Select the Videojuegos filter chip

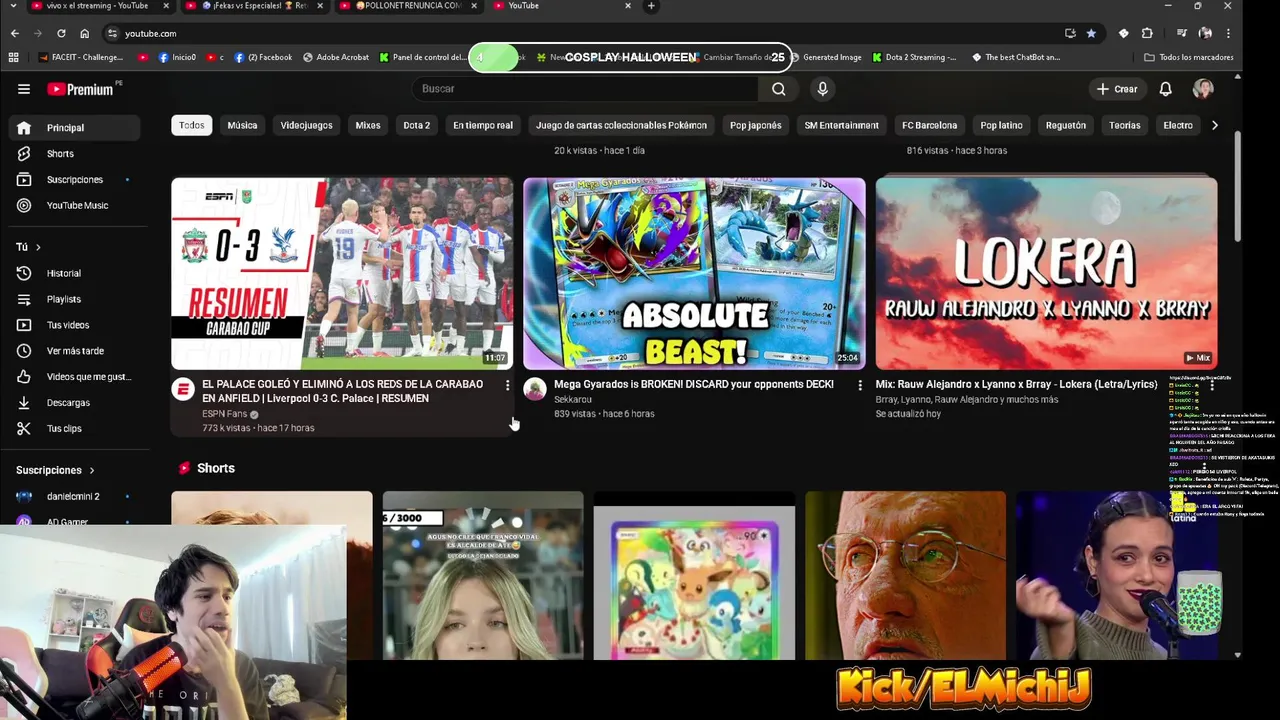click(x=306, y=126)
